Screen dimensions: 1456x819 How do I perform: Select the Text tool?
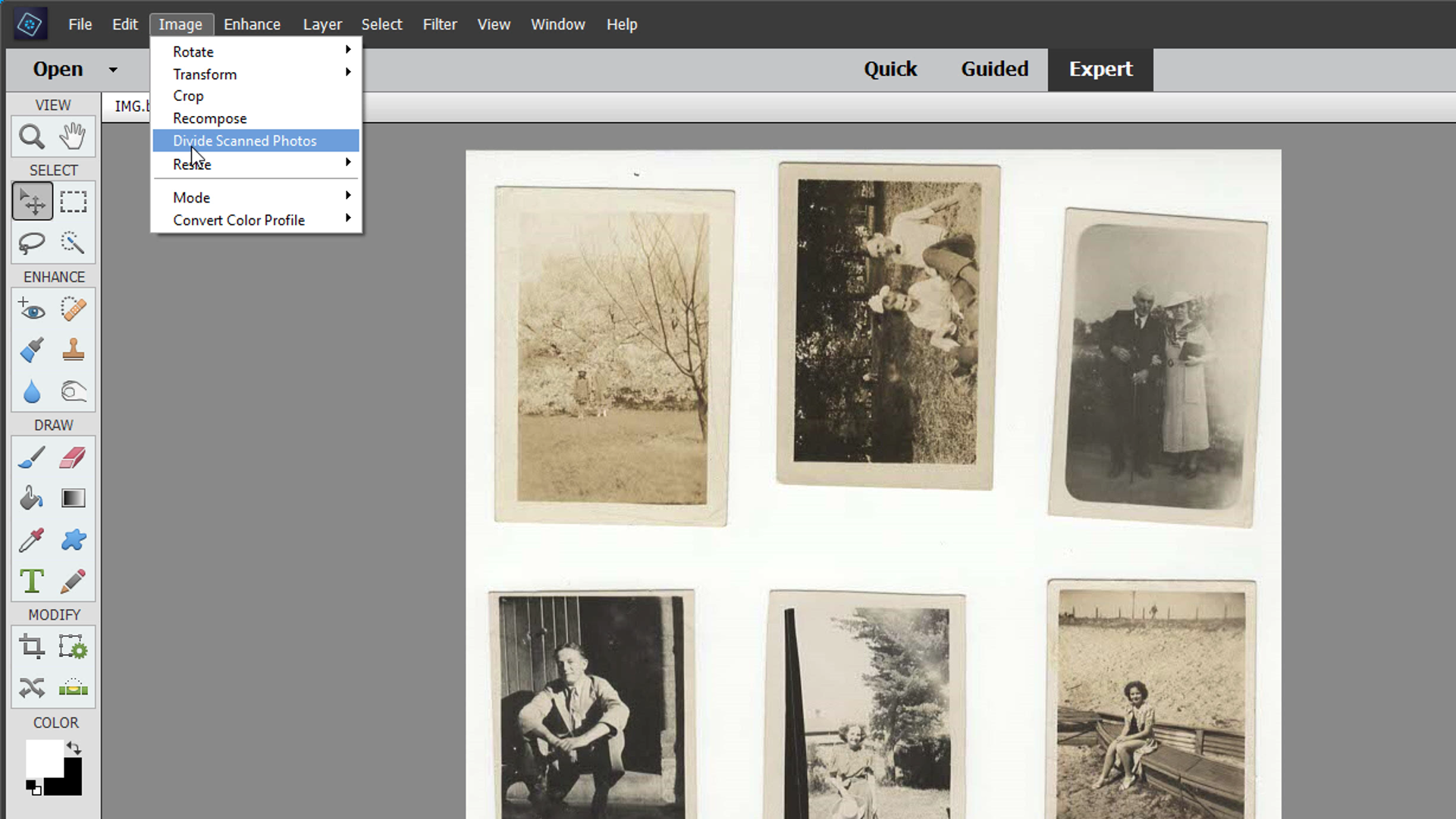point(32,581)
